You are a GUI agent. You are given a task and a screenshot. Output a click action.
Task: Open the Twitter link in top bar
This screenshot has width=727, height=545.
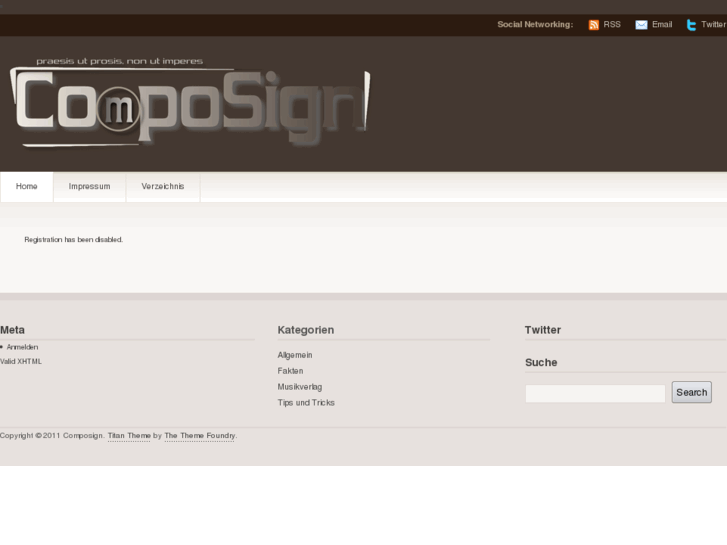[714, 25]
